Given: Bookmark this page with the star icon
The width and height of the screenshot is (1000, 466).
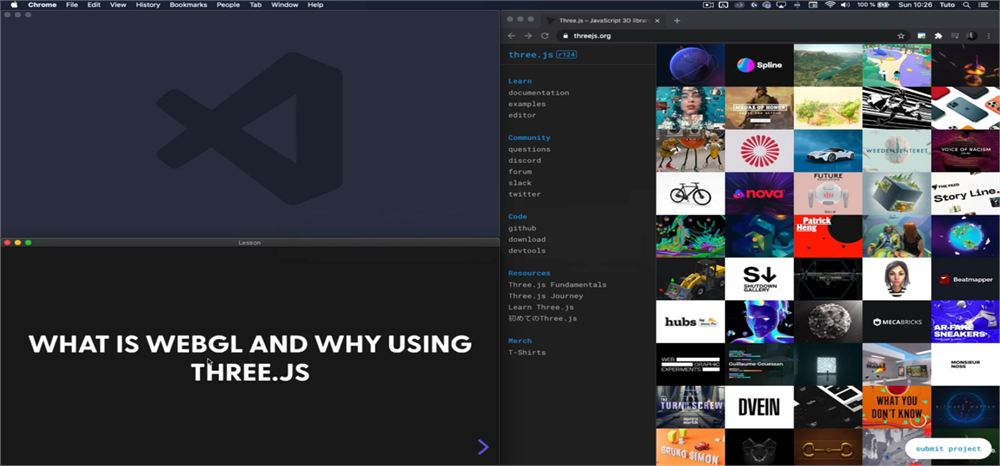Looking at the screenshot, I should click(x=901, y=36).
